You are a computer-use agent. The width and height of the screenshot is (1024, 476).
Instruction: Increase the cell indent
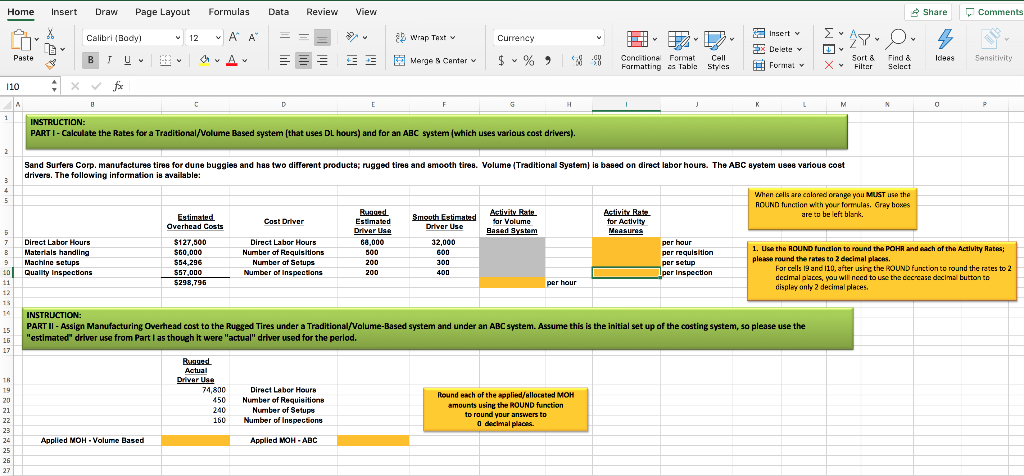point(370,61)
